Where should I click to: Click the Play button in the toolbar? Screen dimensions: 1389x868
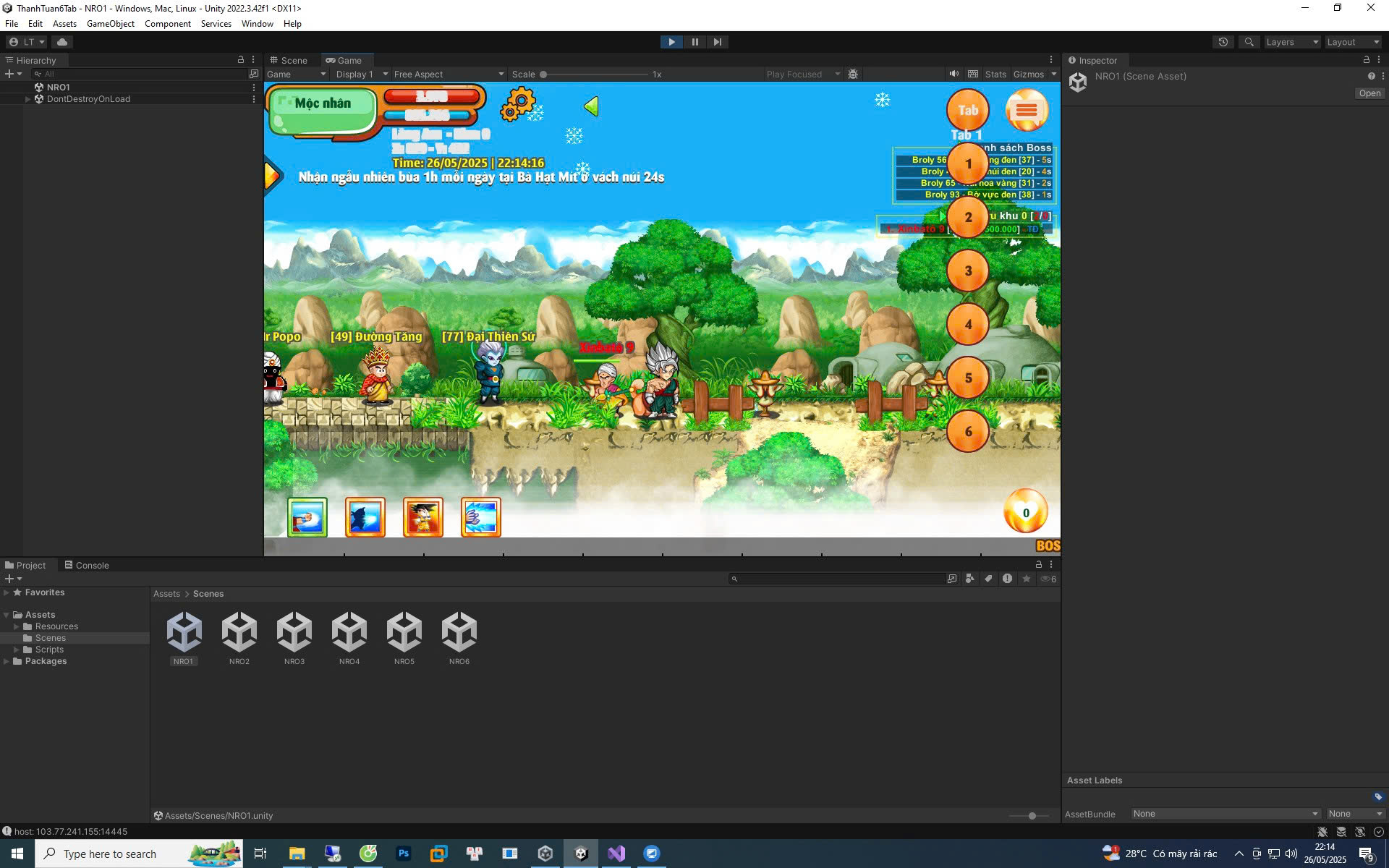671,42
